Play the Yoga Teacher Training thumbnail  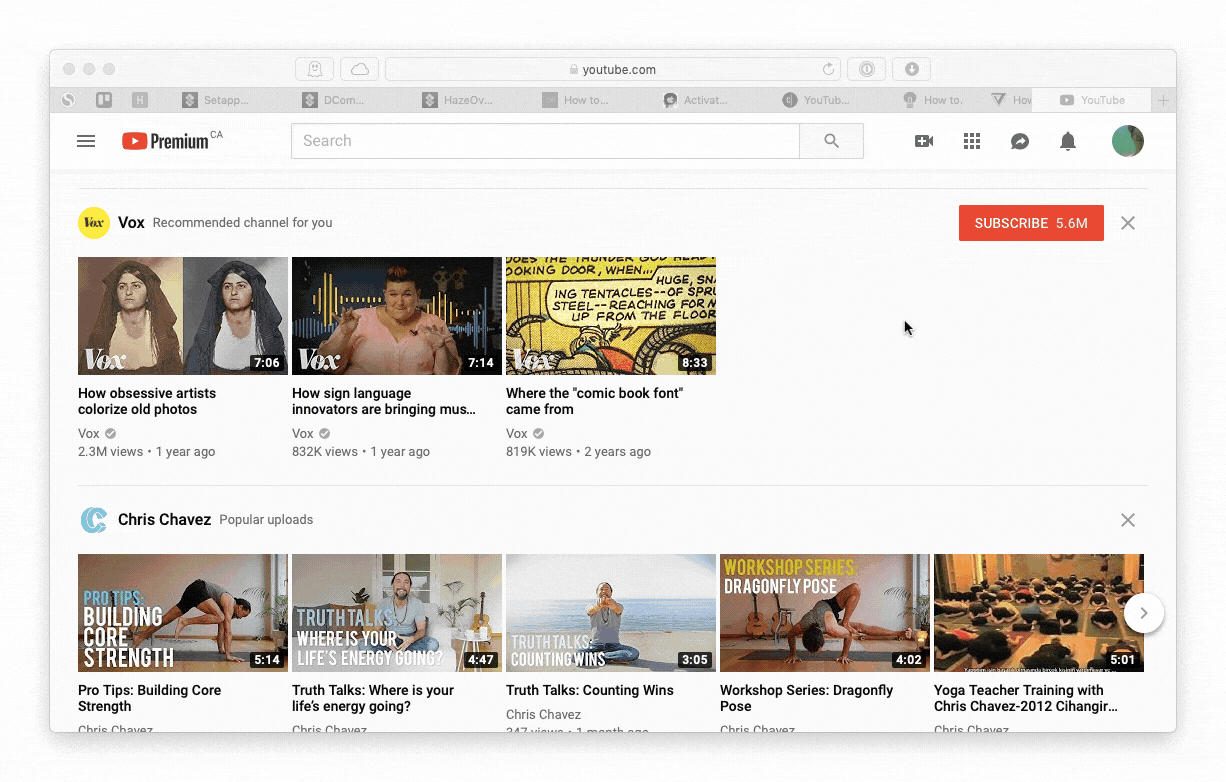pos(1039,613)
